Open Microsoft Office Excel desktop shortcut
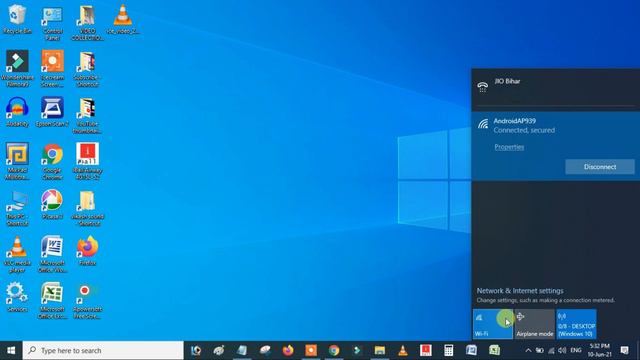 [52, 301]
